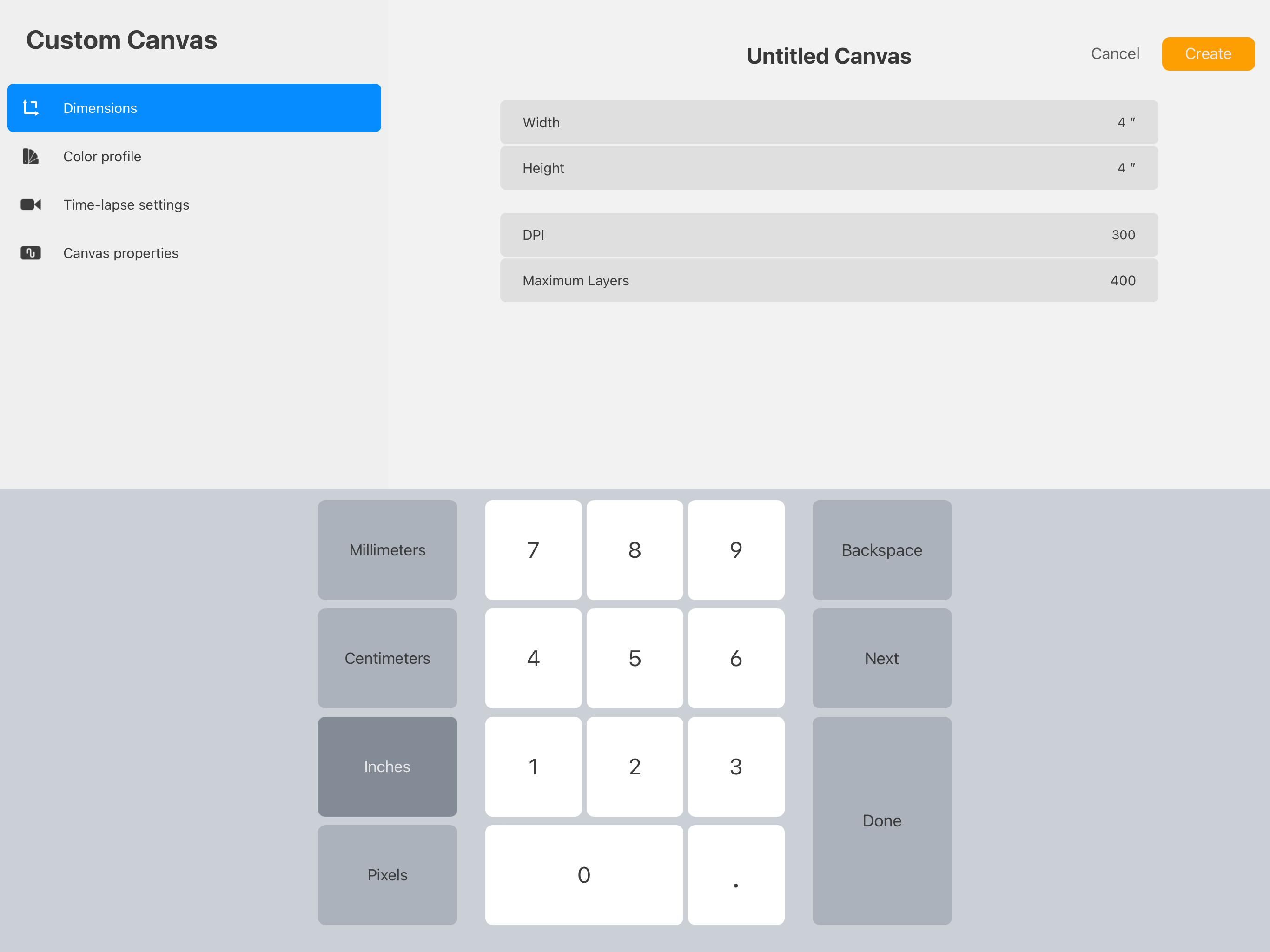Cancel the custom canvas creation
The image size is (1270, 952).
pyautogui.click(x=1114, y=54)
